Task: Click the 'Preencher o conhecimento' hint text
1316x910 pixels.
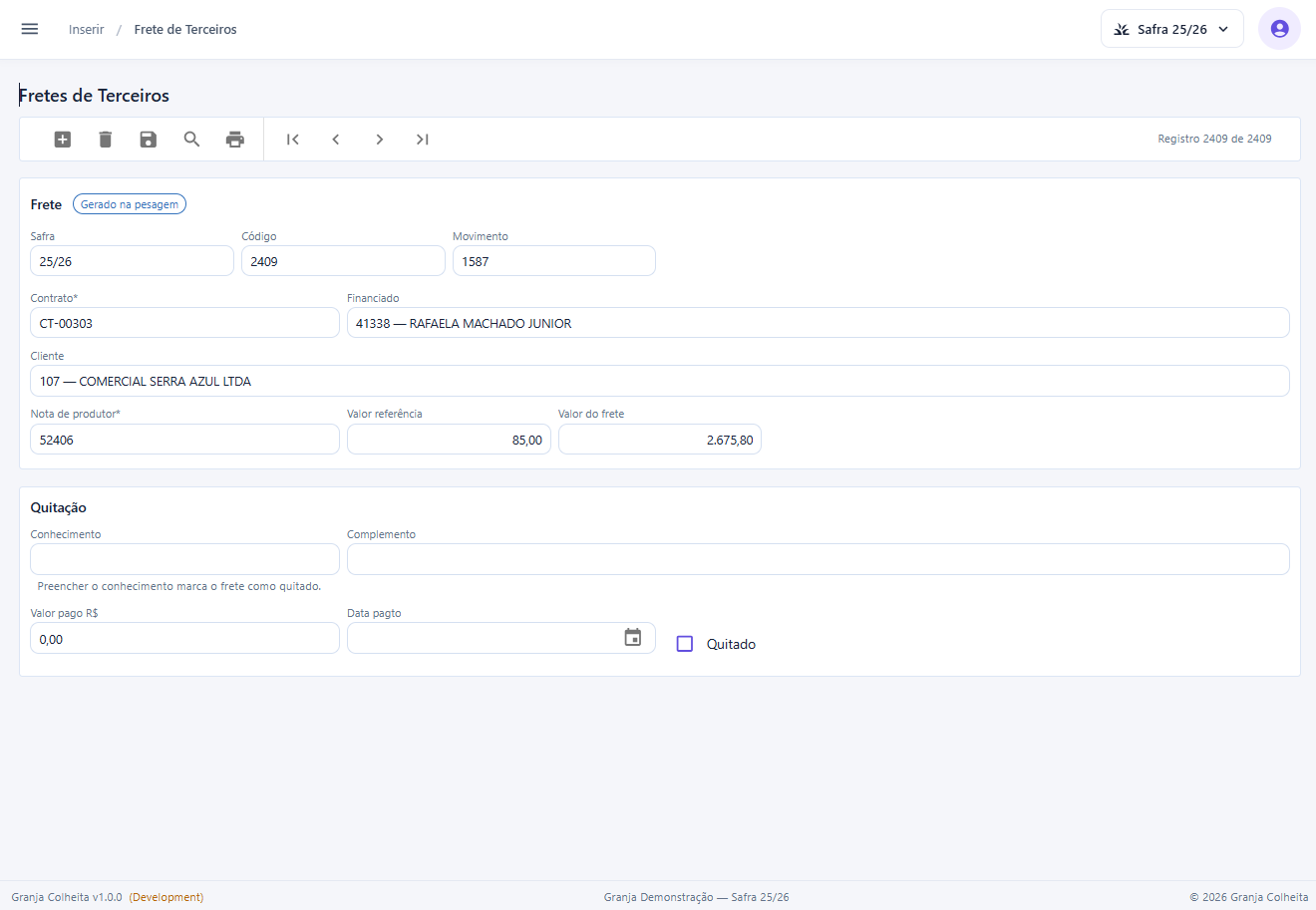Action: [179, 586]
